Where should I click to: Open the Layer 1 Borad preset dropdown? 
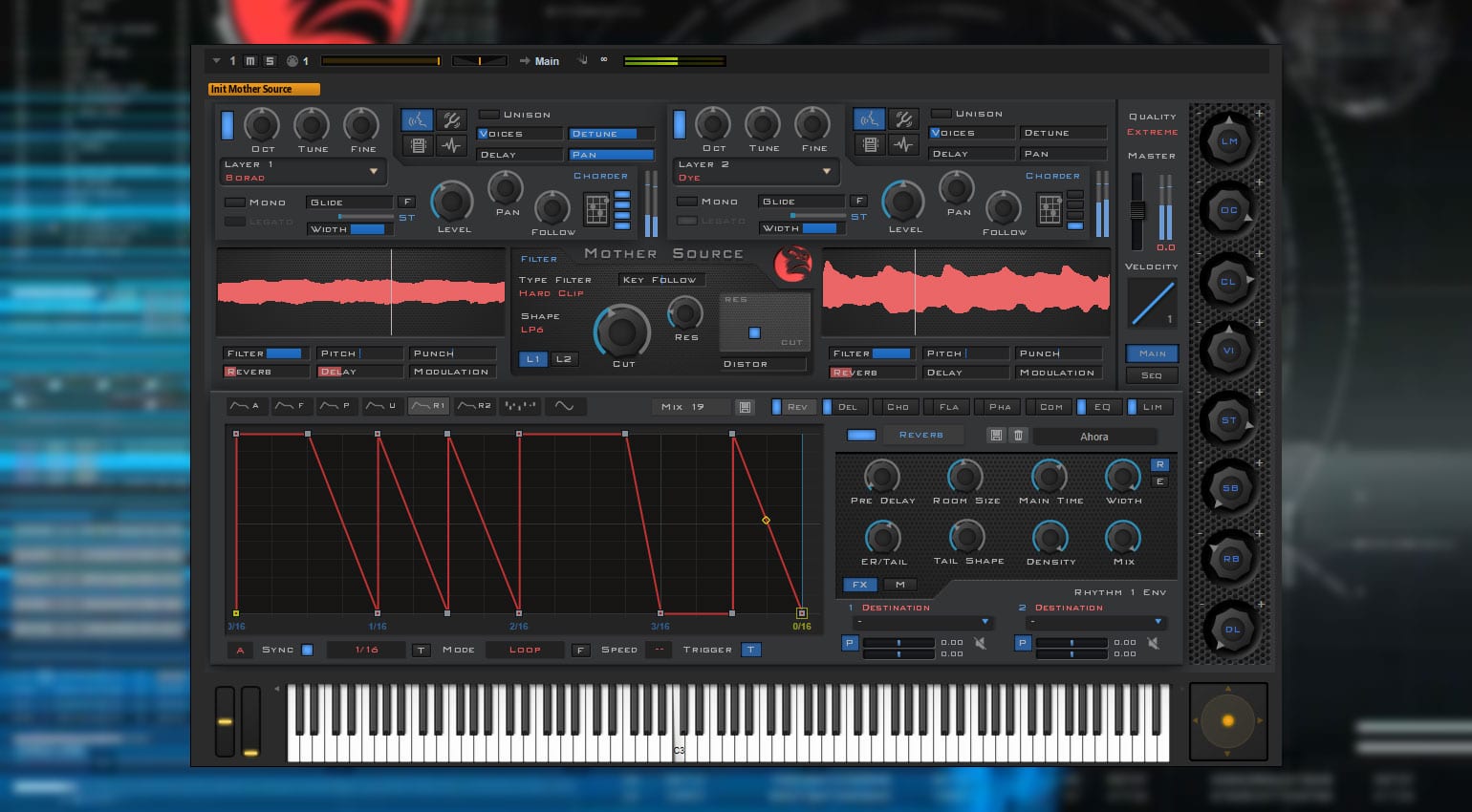pyautogui.click(x=373, y=172)
